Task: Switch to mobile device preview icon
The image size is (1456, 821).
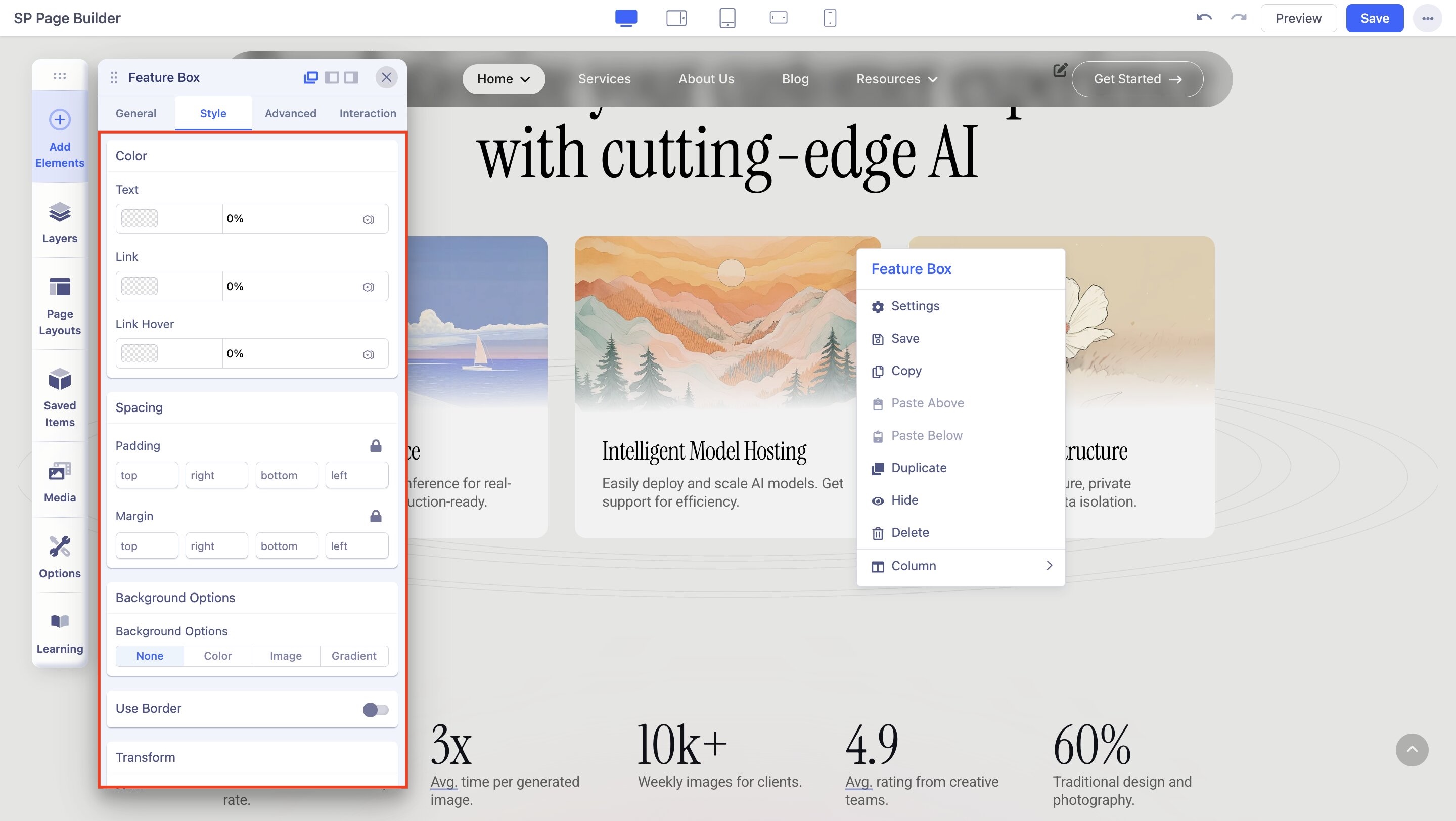Action: coord(829,18)
